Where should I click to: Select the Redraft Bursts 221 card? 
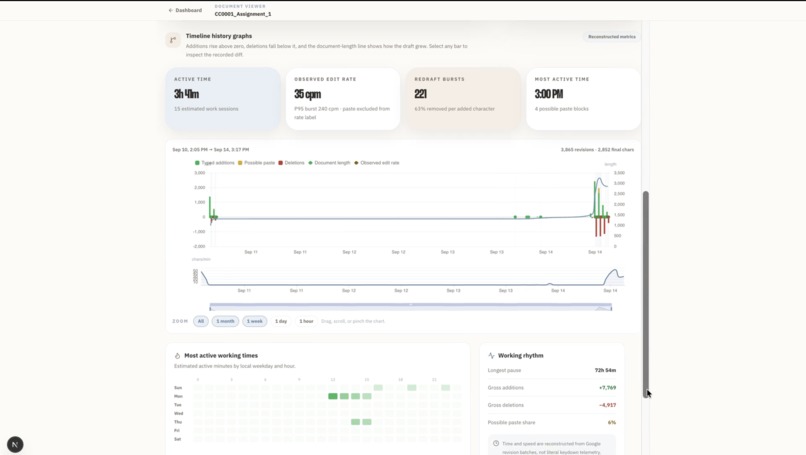(x=463, y=99)
